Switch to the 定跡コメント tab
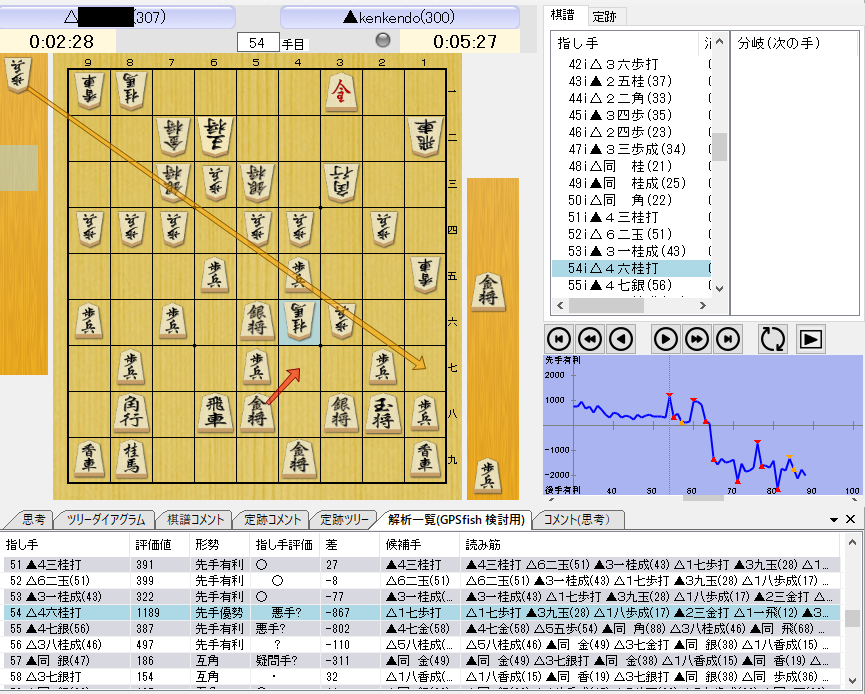865x694 pixels. pos(271,520)
